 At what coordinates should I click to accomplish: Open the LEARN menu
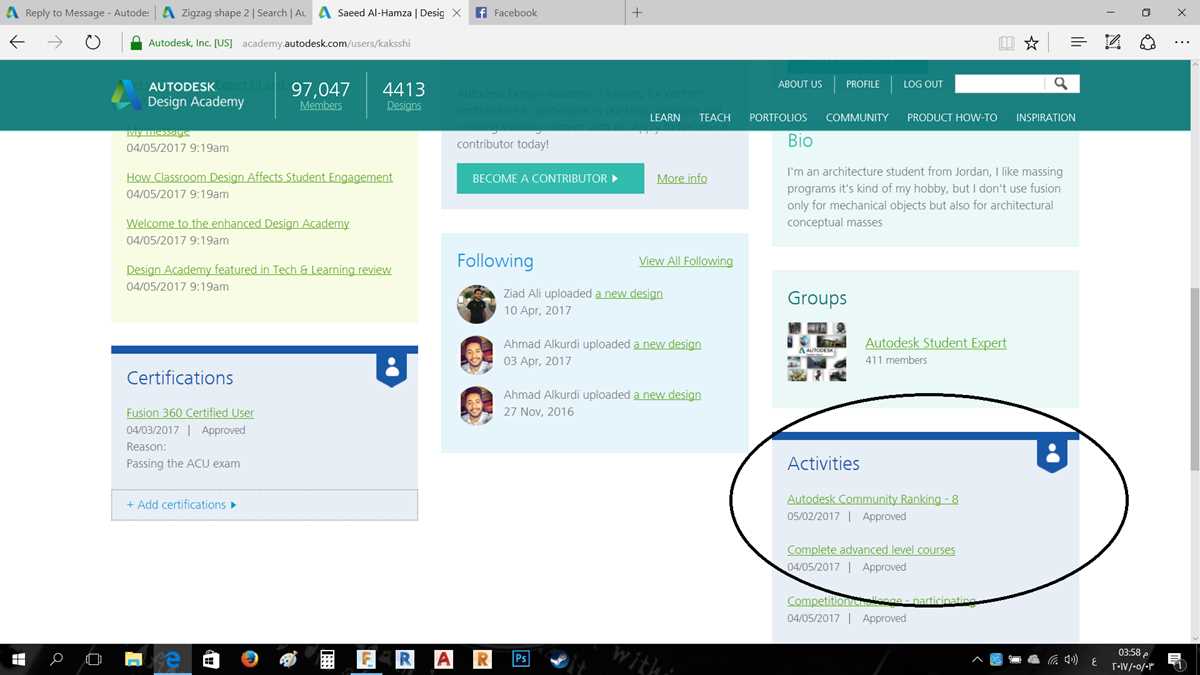pos(665,117)
